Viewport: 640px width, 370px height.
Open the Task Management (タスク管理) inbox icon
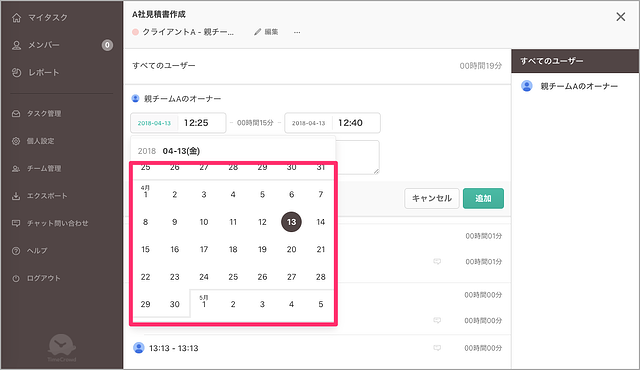click(16, 113)
